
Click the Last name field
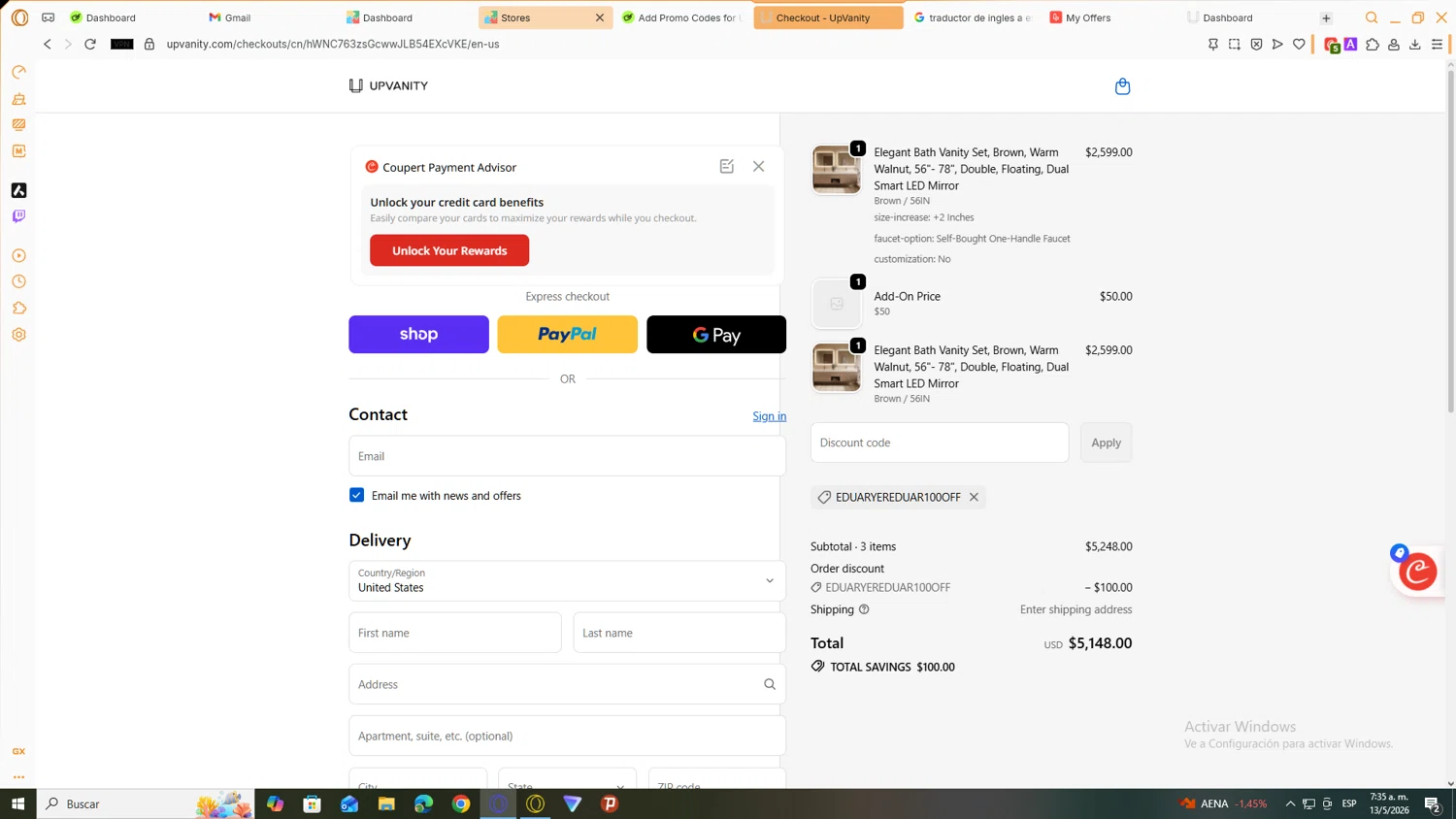click(679, 633)
